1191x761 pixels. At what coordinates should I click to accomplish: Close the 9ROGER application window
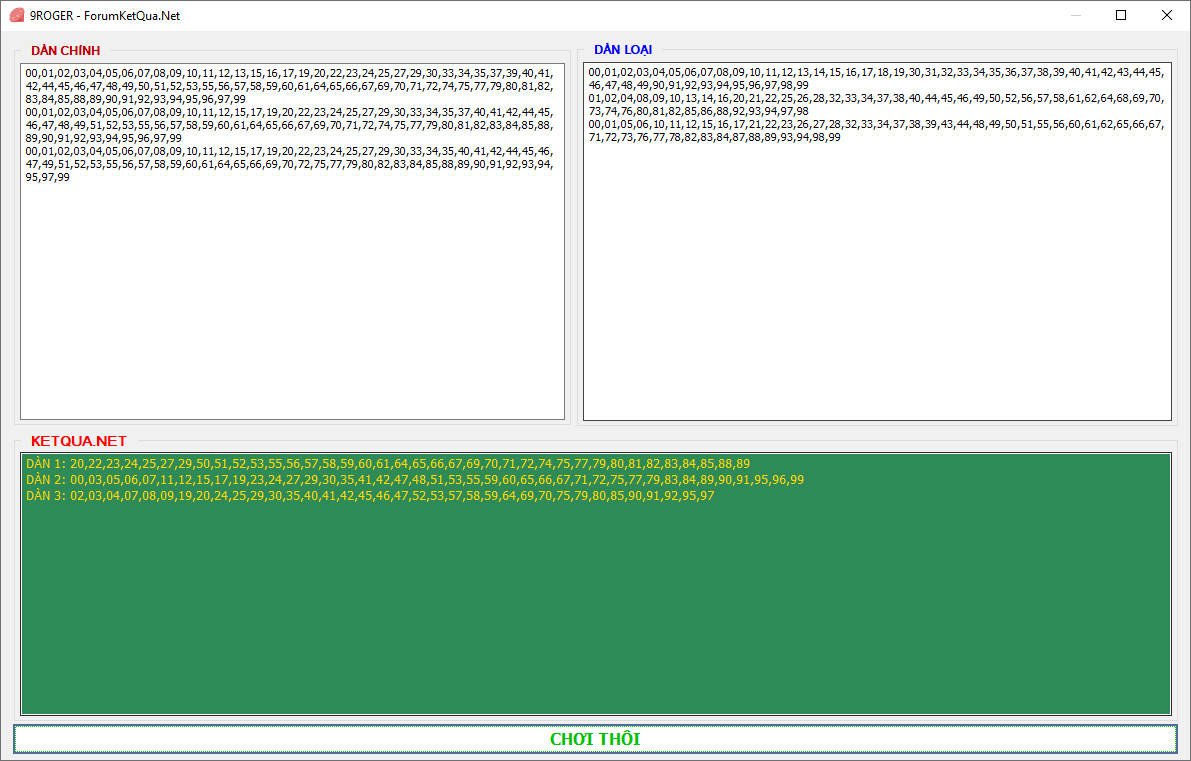(1166, 15)
